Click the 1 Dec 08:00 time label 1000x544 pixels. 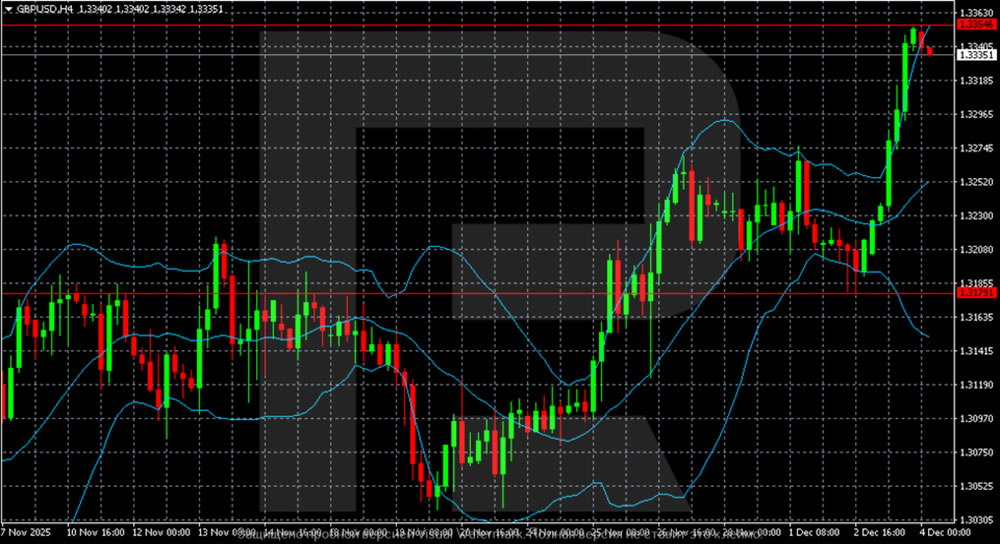point(814,532)
